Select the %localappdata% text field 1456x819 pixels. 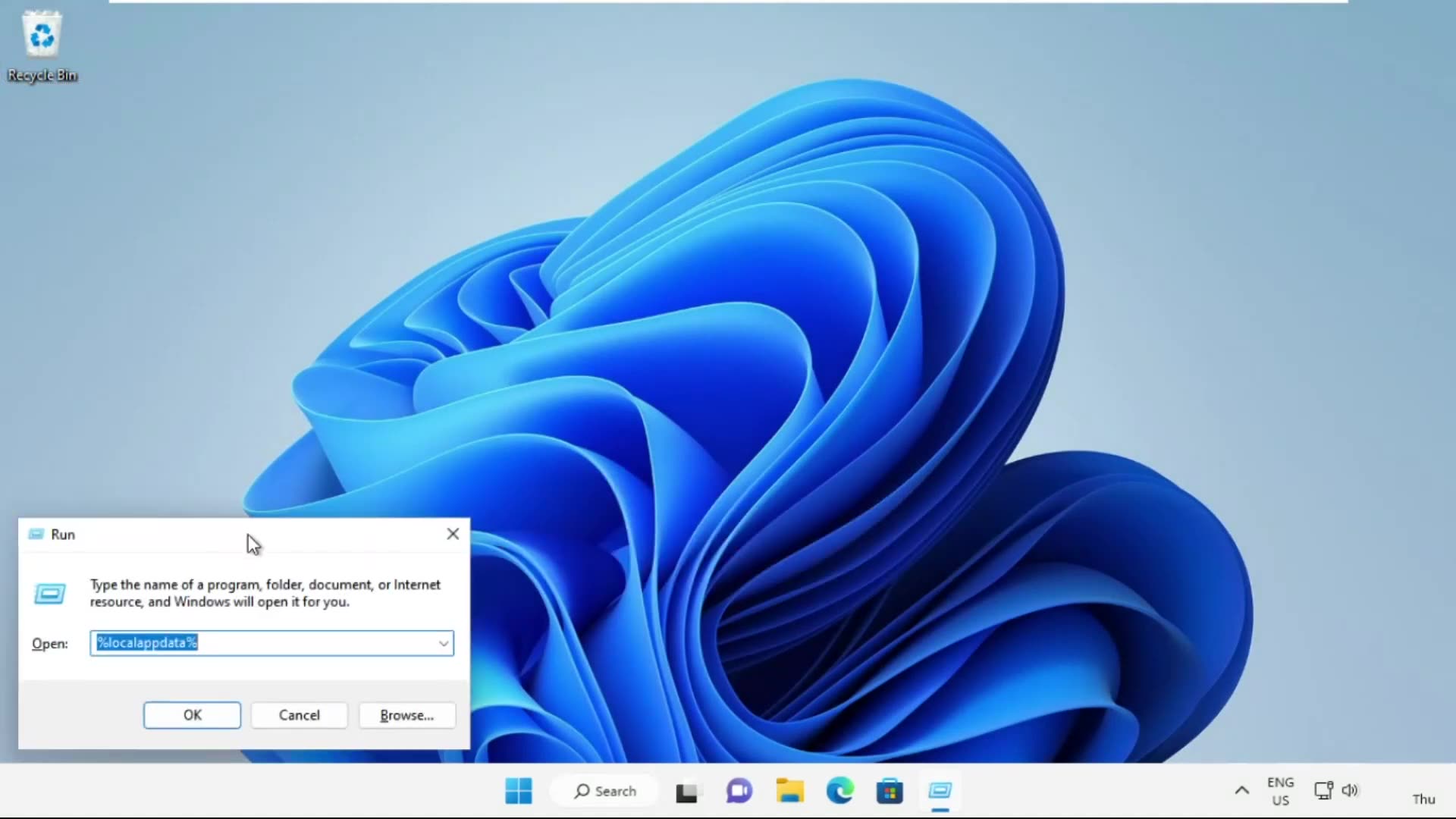tap(265, 642)
